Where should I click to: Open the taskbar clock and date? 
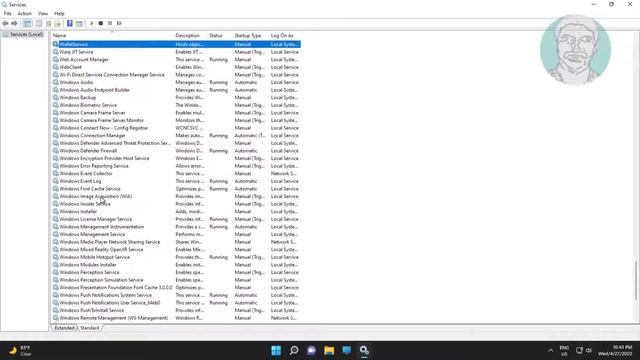point(615,350)
